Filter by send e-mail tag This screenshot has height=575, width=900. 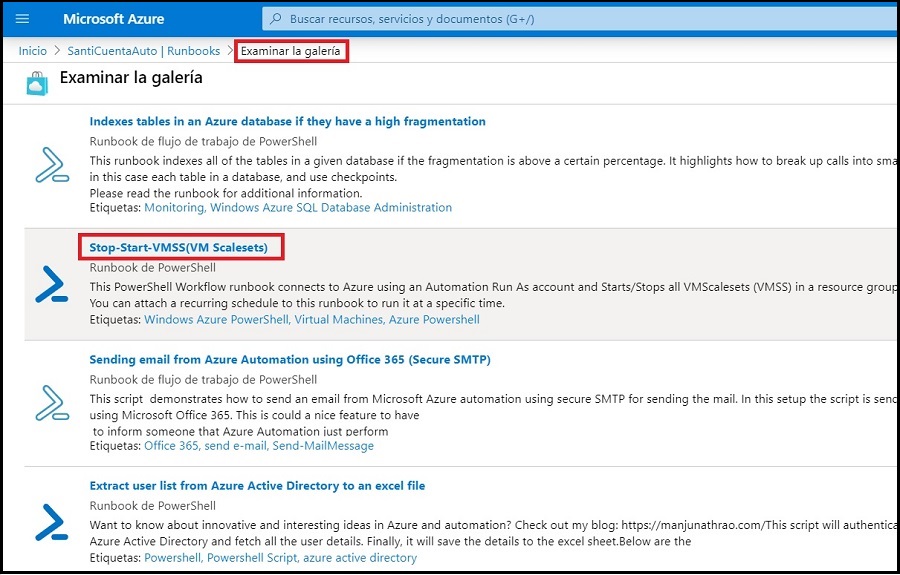(236, 445)
